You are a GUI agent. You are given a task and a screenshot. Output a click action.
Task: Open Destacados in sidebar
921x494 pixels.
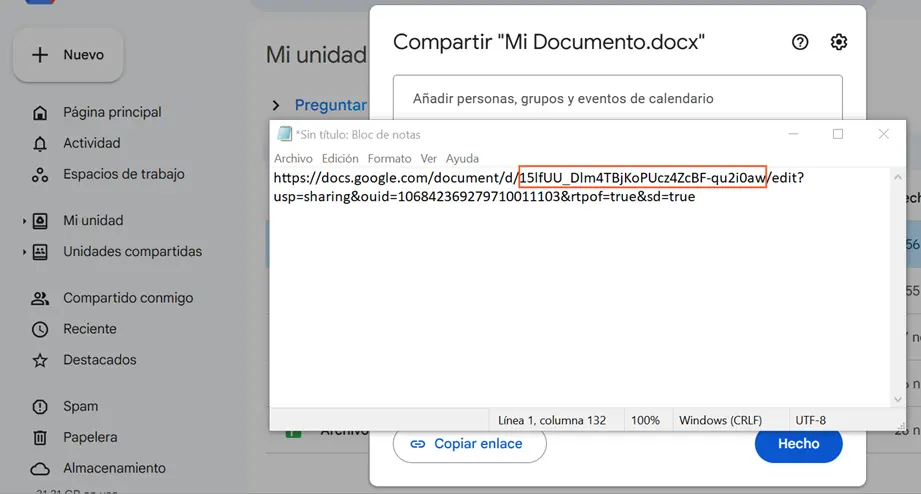[100, 359]
